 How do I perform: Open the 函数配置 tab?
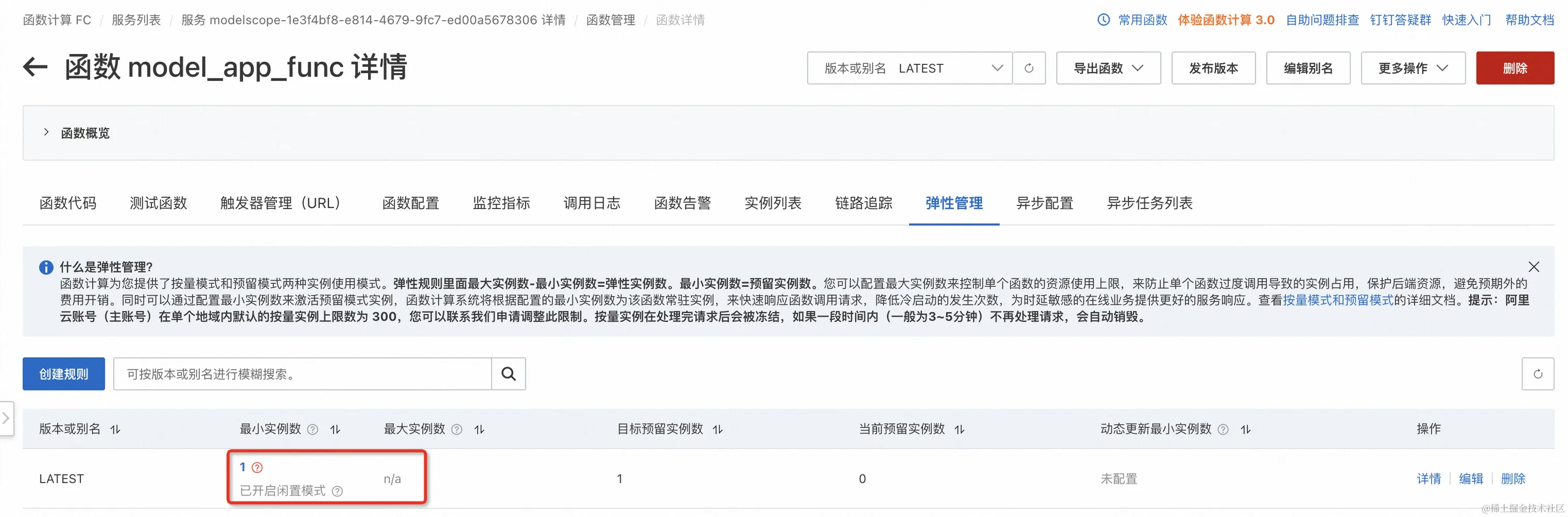(411, 203)
